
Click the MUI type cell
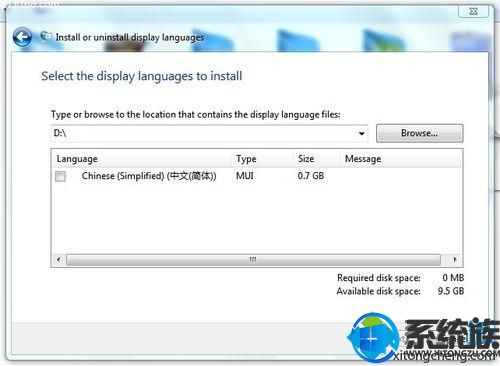click(x=245, y=176)
